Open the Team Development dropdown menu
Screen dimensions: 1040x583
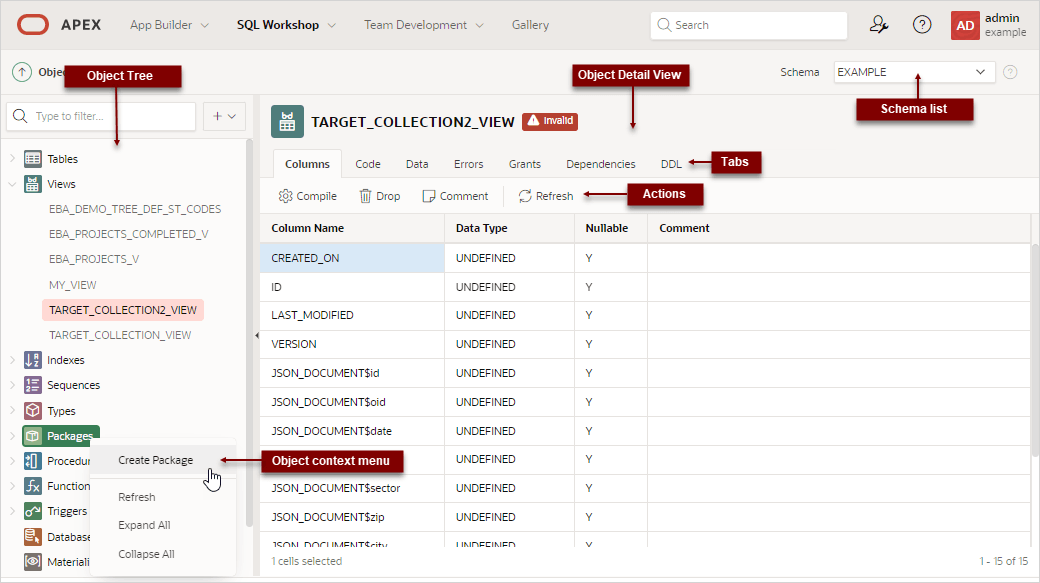tap(423, 25)
